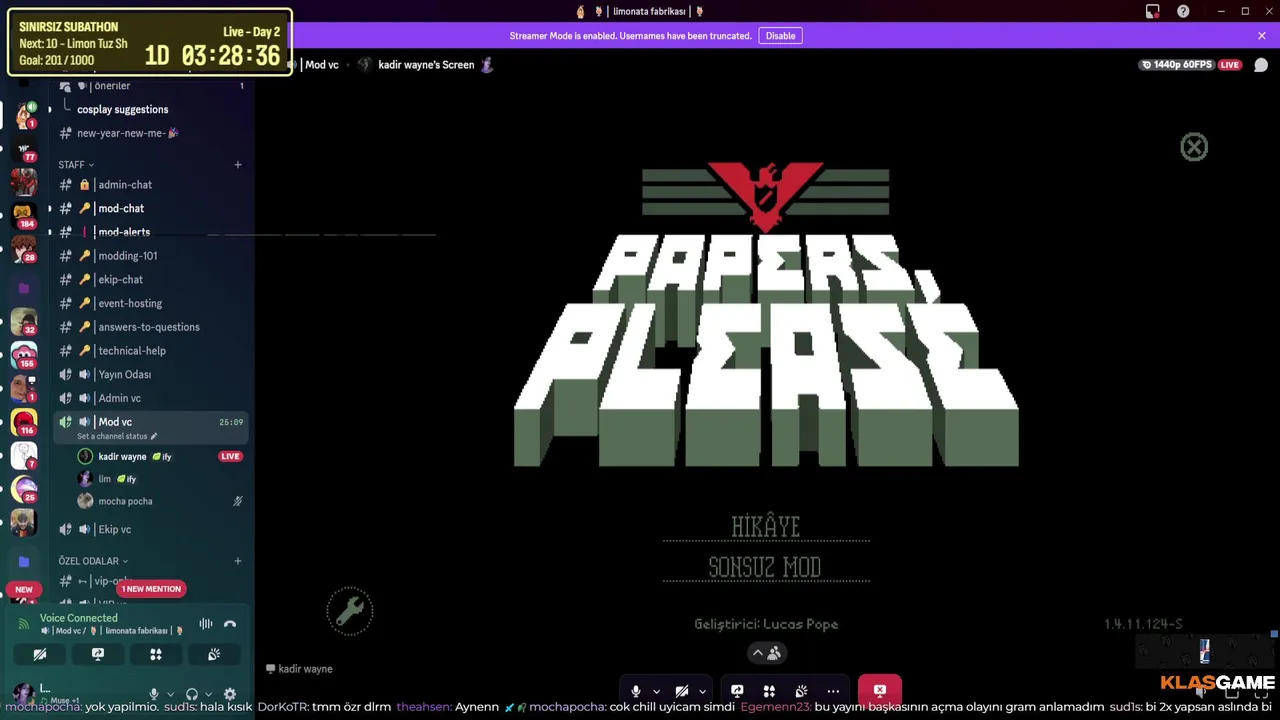Image resolution: width=1280 pixels, height=720 pixels.
Task: Select kadir wayne in Mod vc
Action: coord(160,456)
